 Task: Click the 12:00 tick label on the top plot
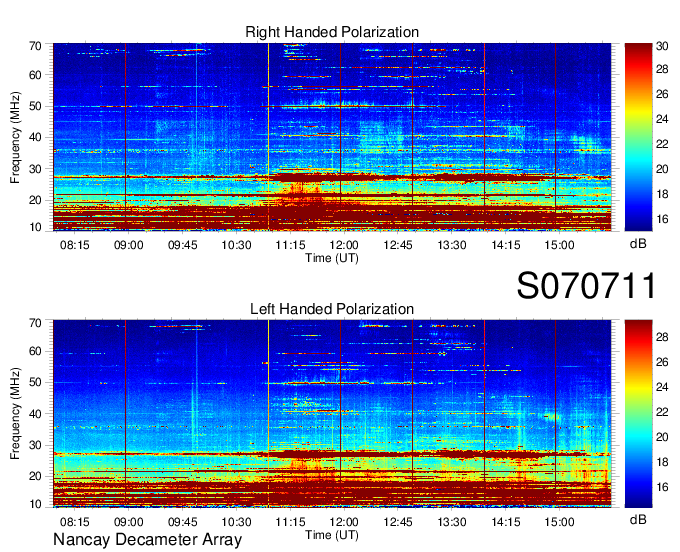pyautogui.click(x=344, y=245)
